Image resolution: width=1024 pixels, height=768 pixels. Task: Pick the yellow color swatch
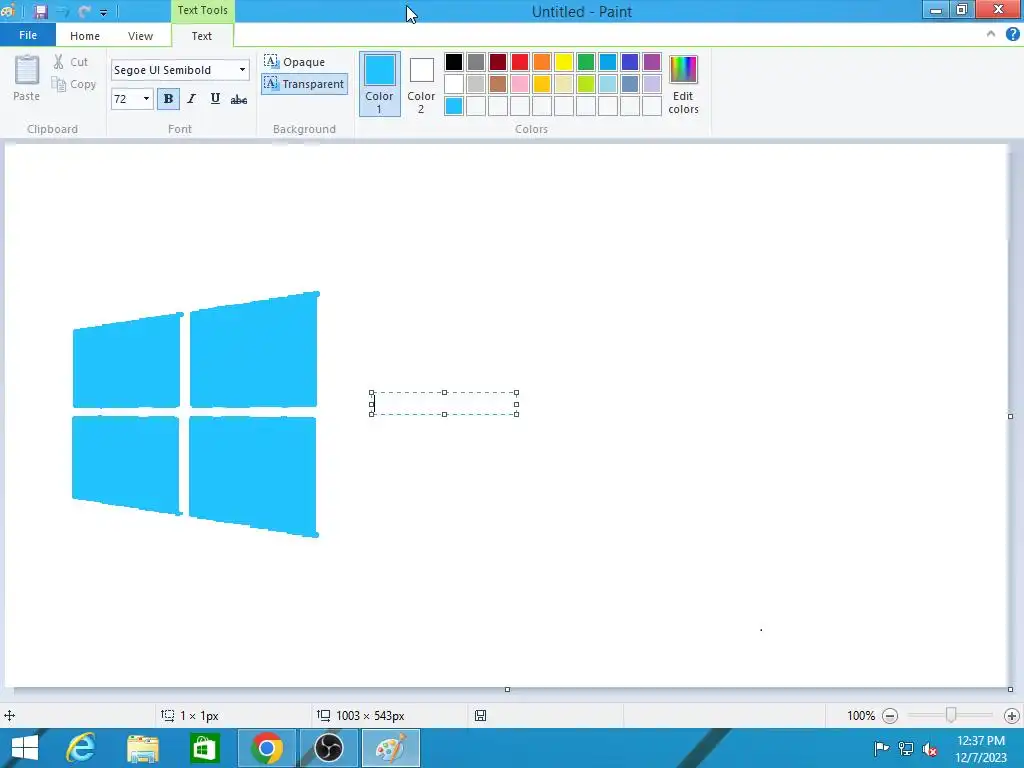point(564,62)
